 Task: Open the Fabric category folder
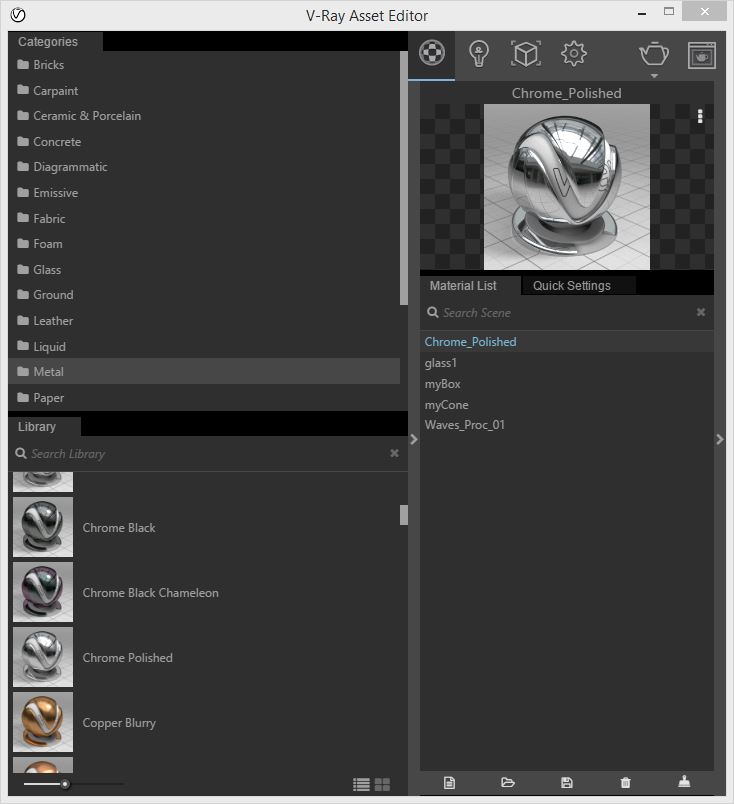click(x=204, y=219)
